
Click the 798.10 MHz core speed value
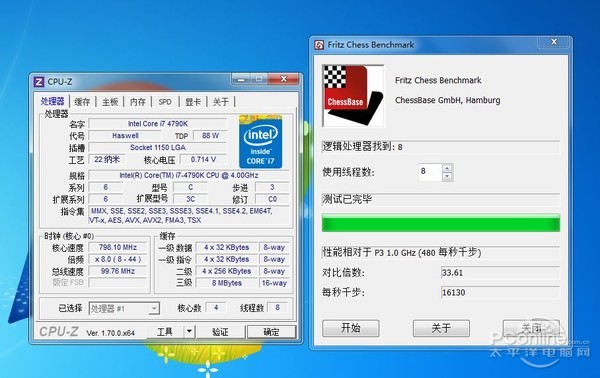click(118, 247)
